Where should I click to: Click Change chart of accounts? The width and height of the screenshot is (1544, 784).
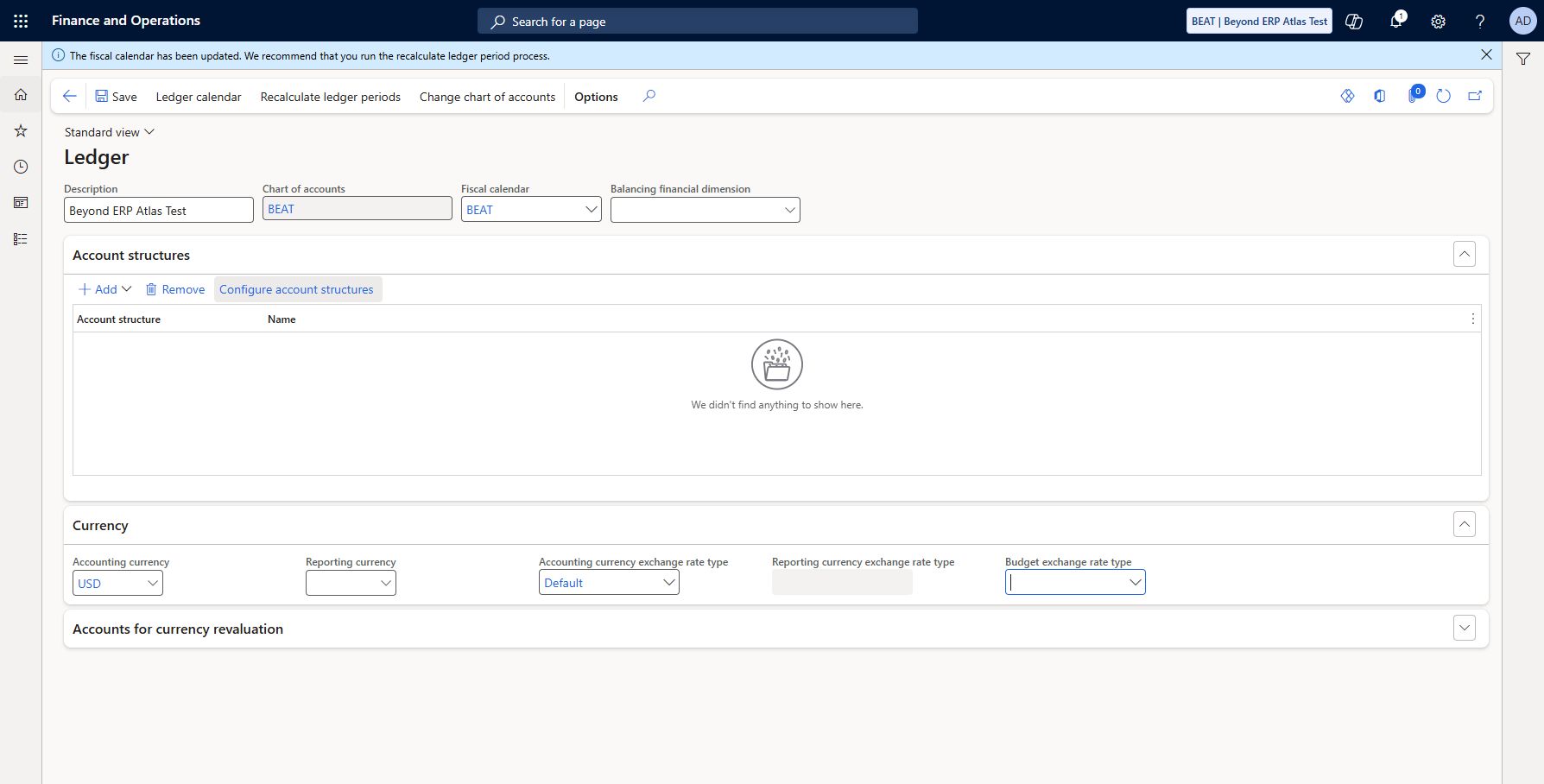click(487, 97)
